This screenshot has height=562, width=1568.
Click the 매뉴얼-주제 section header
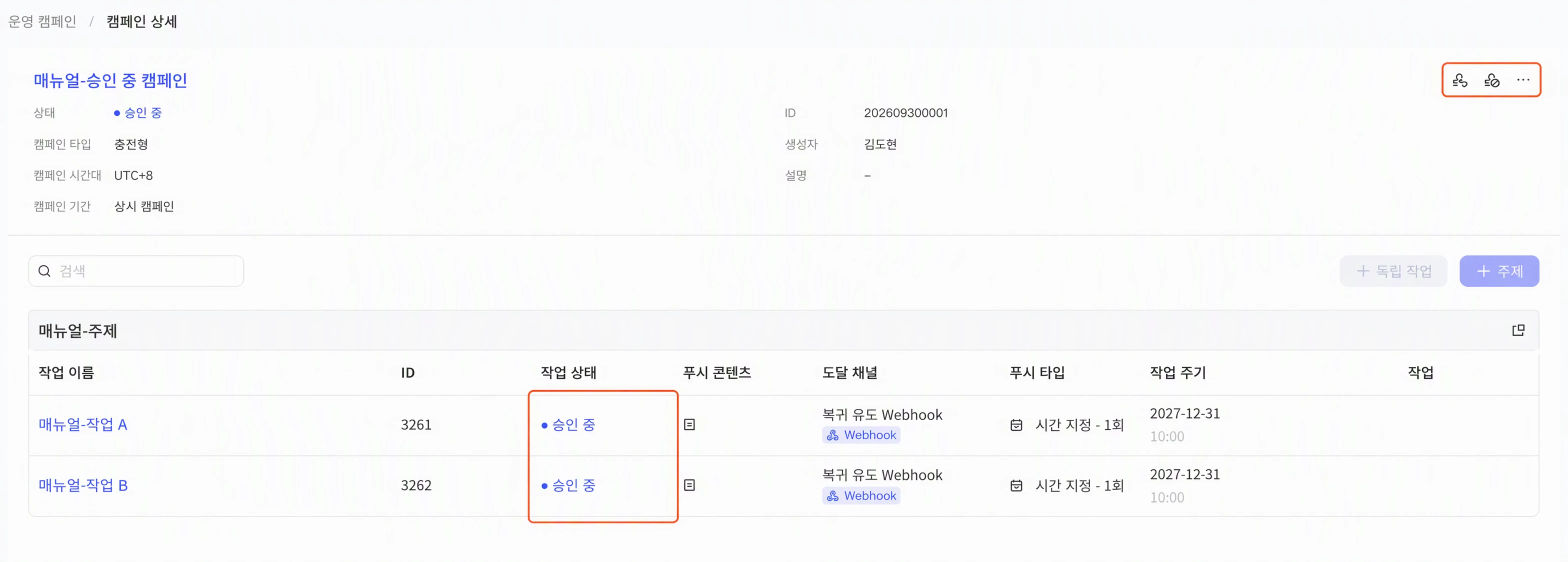click(783, 330)
